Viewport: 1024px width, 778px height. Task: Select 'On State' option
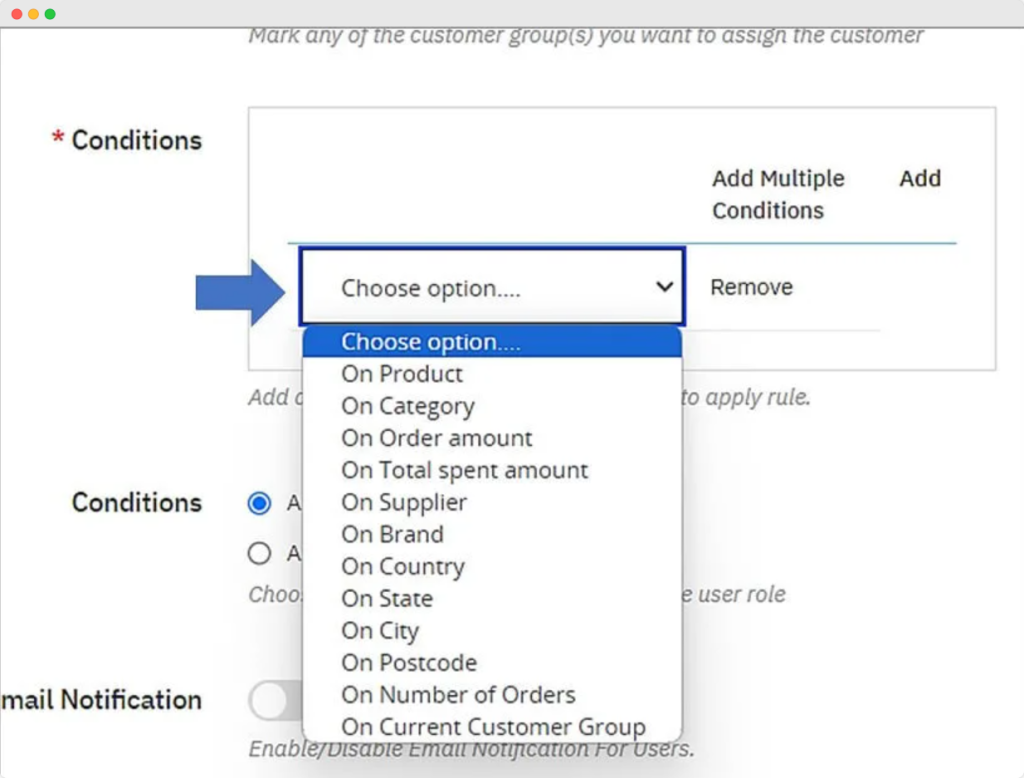pos(387,598)
